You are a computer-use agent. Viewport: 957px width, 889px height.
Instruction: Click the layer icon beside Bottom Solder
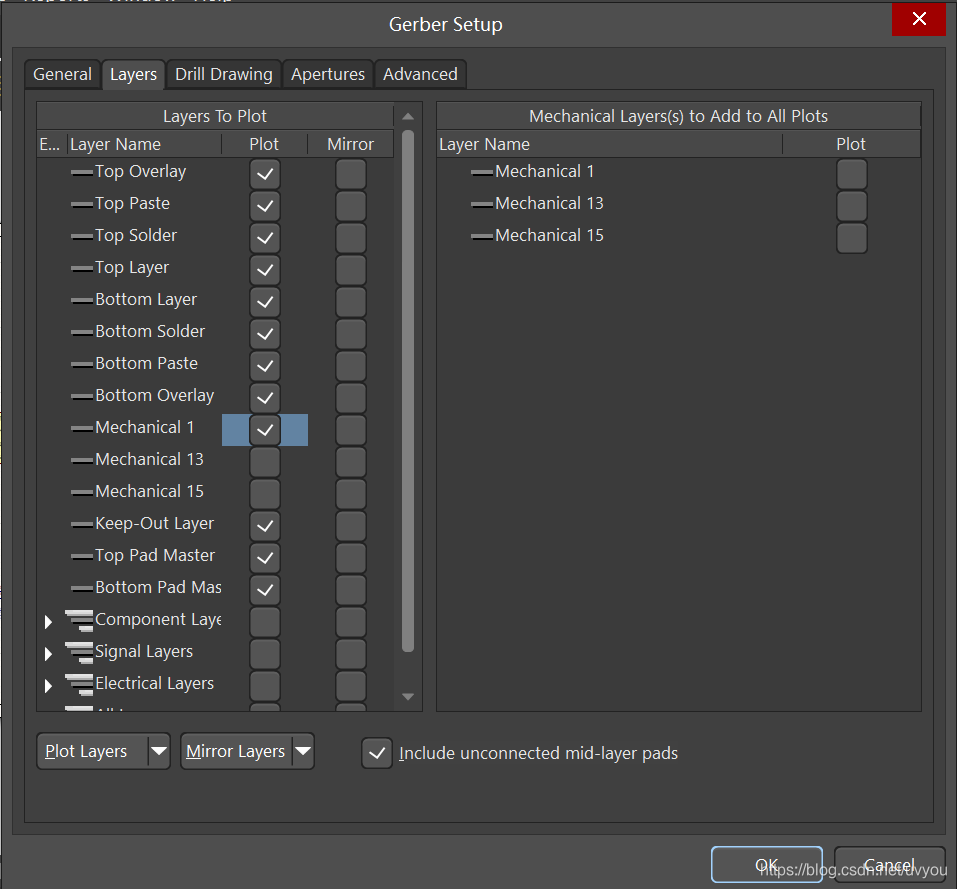[x=81, y=332]
